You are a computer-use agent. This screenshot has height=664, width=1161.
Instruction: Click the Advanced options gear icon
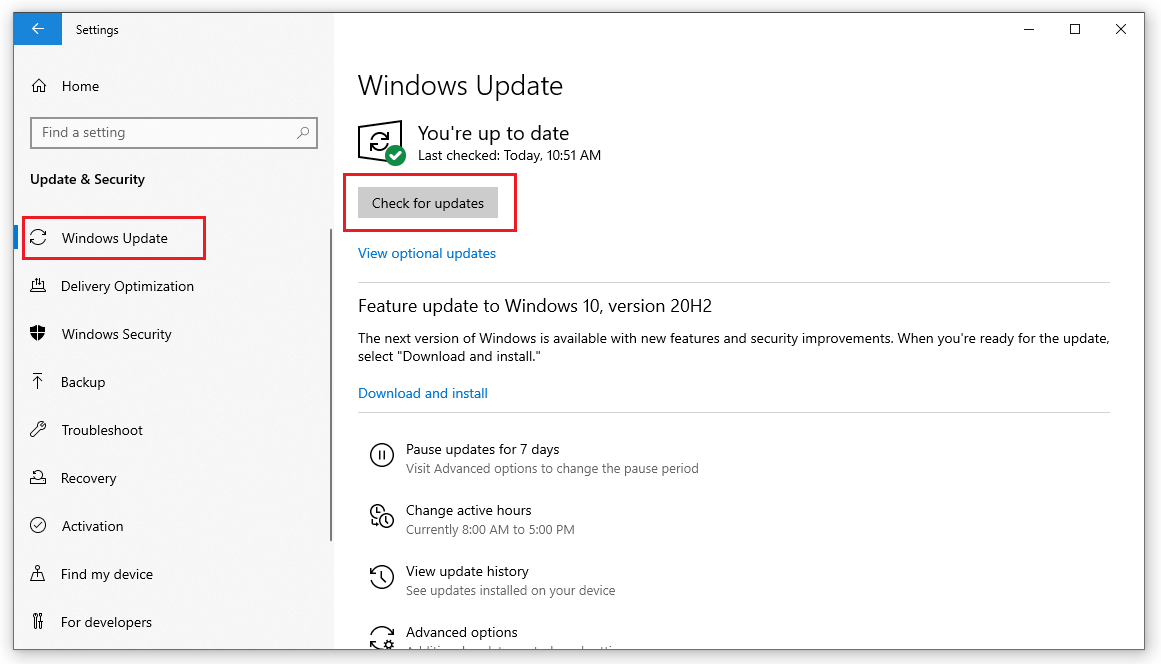pyautogui.click(x=382, y=637)
